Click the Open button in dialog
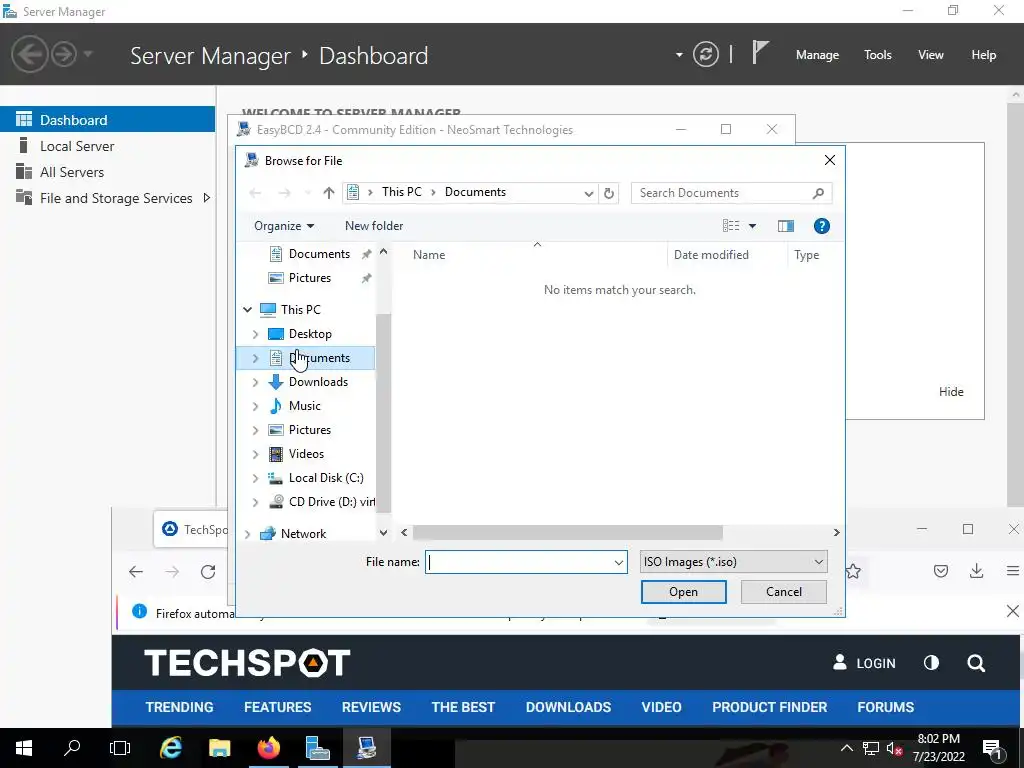This screenshot has width=1024, height=768. [683, 592]
